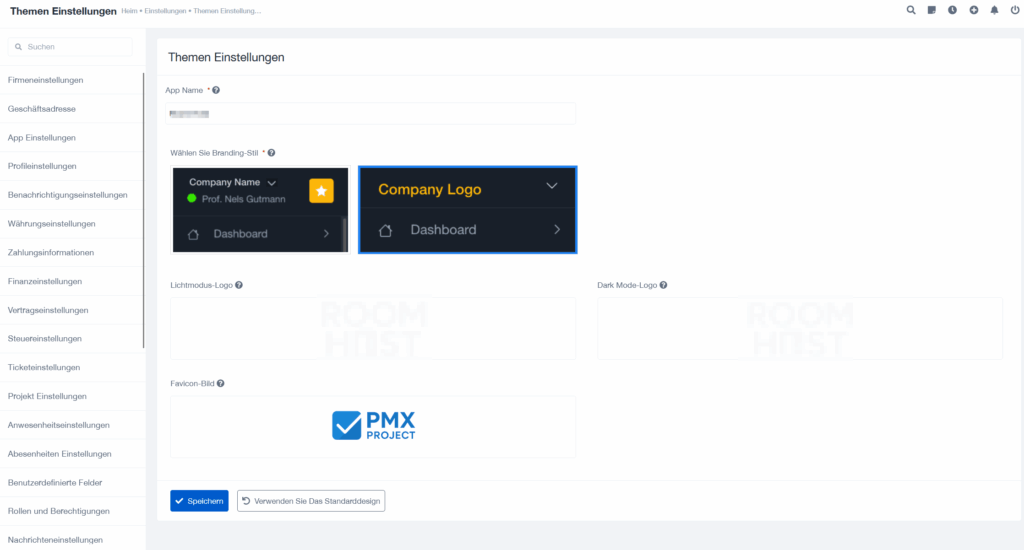Open the notifications bell
This screenshot has width=1024, height=550.
994,10
